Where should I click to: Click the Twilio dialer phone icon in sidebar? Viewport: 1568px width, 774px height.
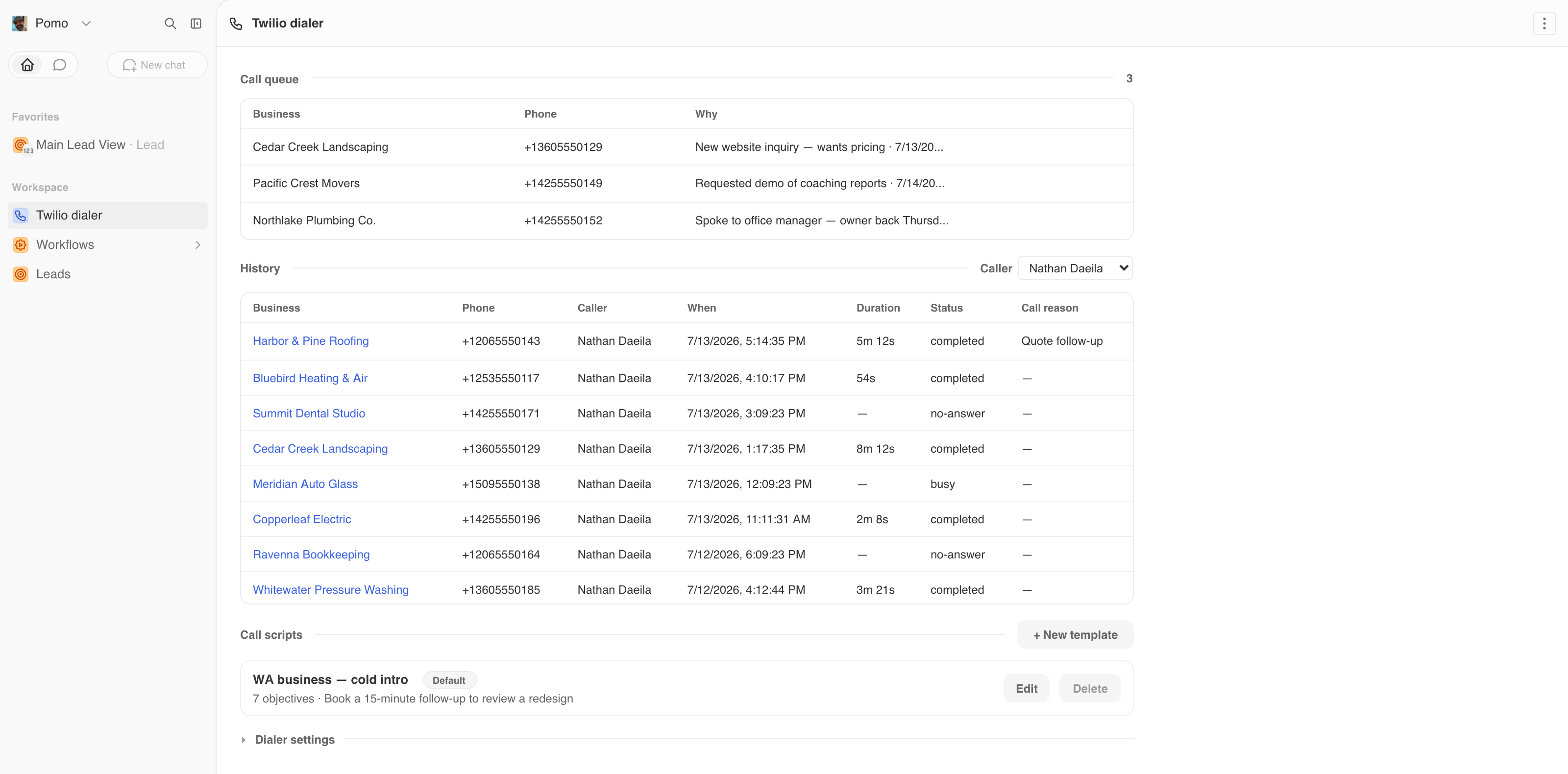21,216
